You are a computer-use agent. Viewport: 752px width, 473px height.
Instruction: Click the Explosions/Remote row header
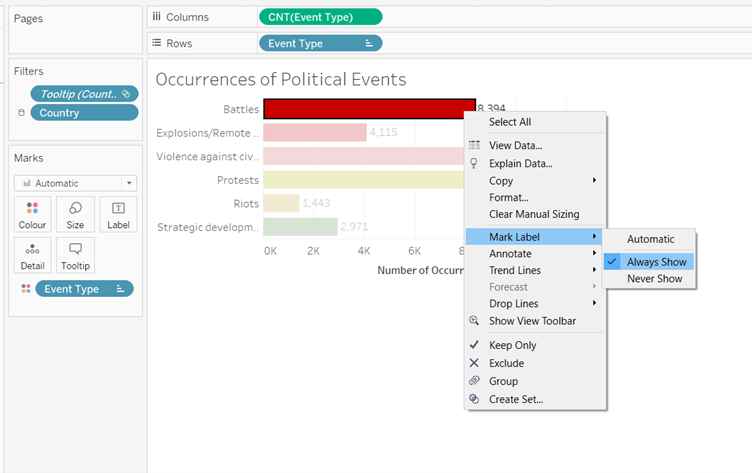tap(207, 133)
